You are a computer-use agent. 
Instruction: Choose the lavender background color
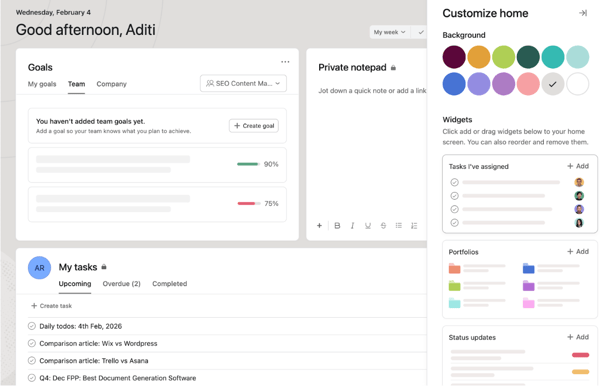(x=479, y=84)
